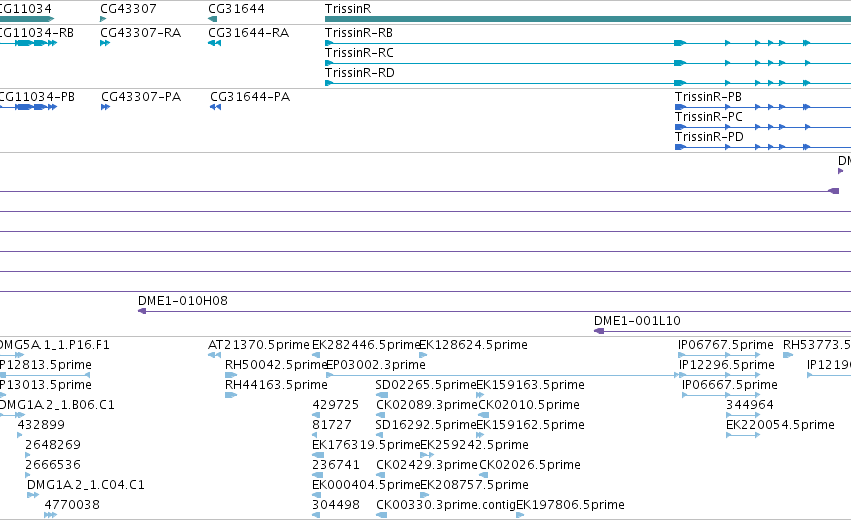Click the EK208757.5prime EST label

click(x=474, y=485)
